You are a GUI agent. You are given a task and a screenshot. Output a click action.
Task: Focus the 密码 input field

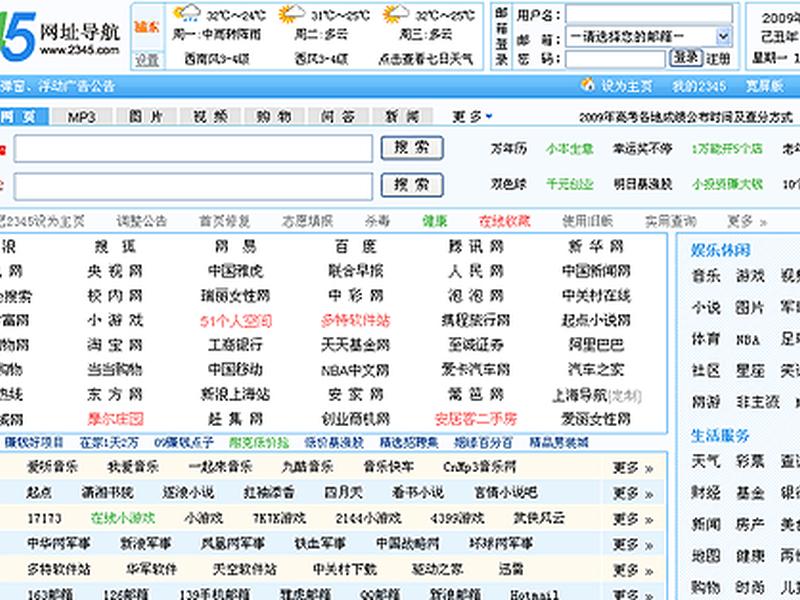click(x=615, y=59)
